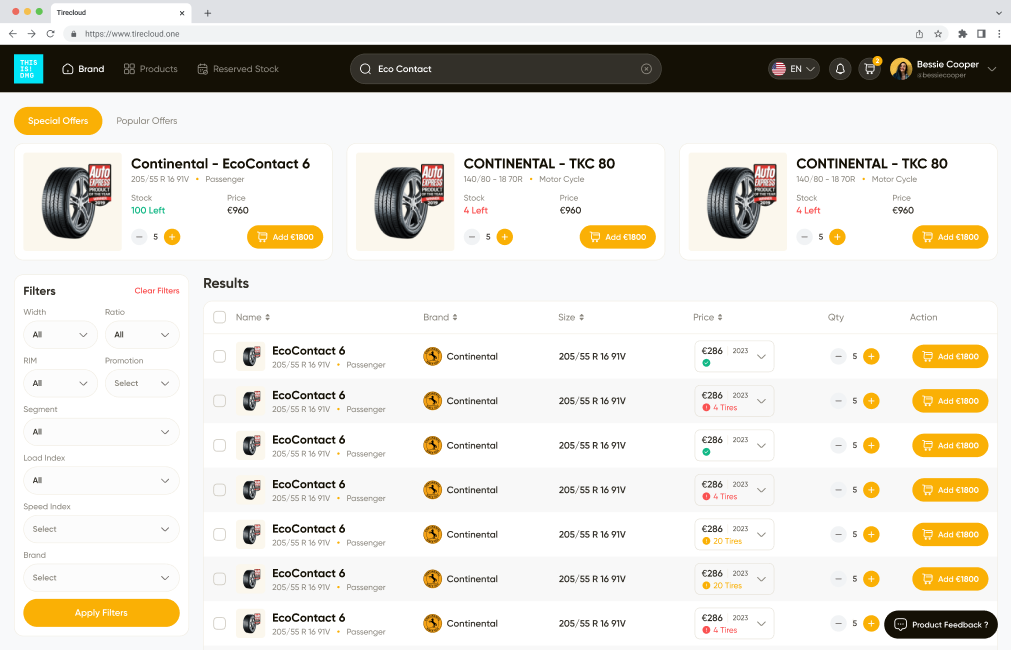Increase quantity in the first results row

coord(871,356)
